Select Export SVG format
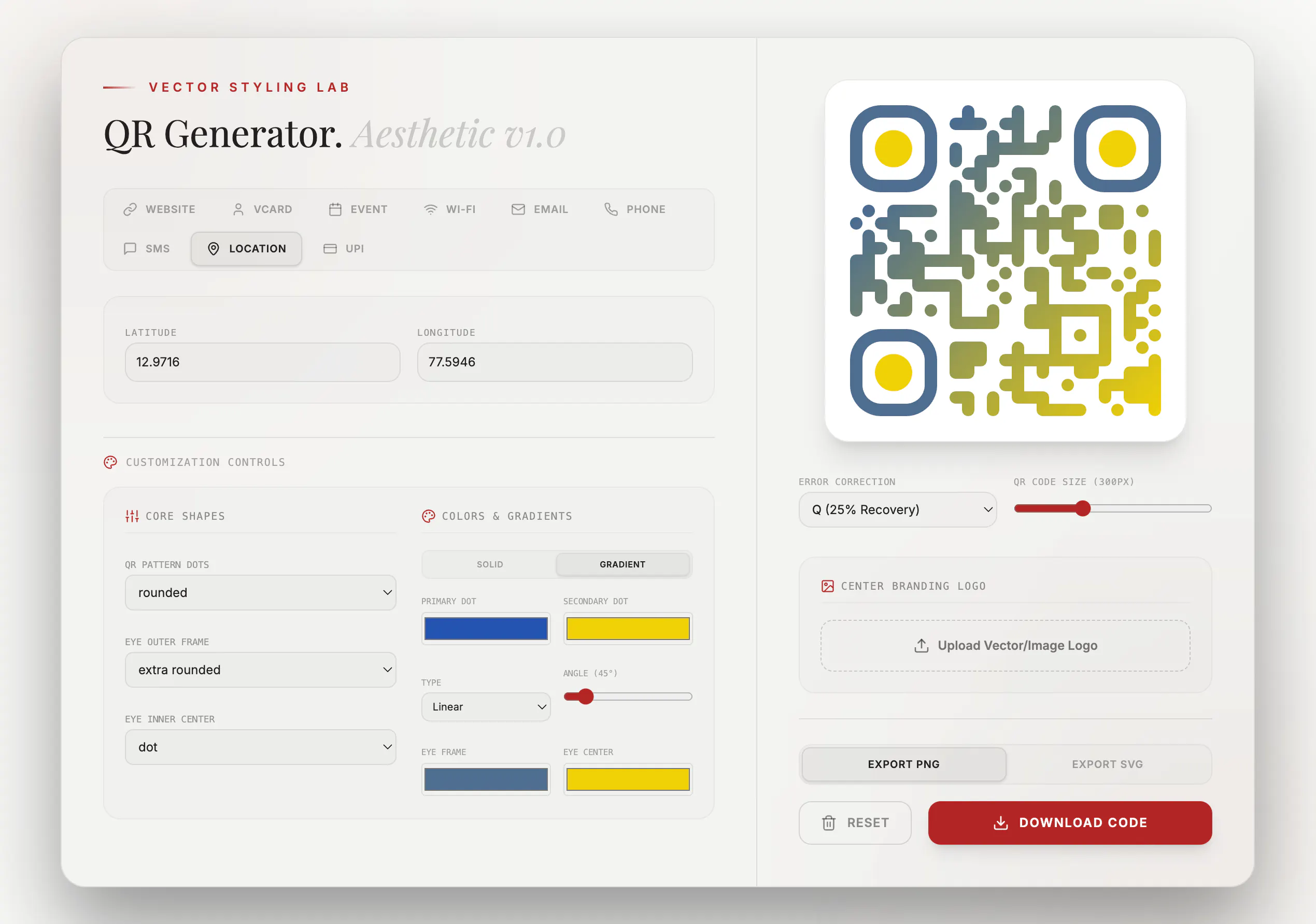 (x=1107, y=764)
